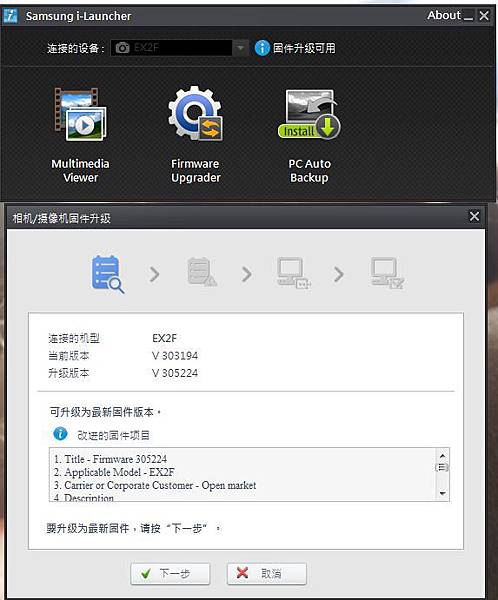
Task: Open the Multimedia Viewer icon
Action: coord(80,114)
